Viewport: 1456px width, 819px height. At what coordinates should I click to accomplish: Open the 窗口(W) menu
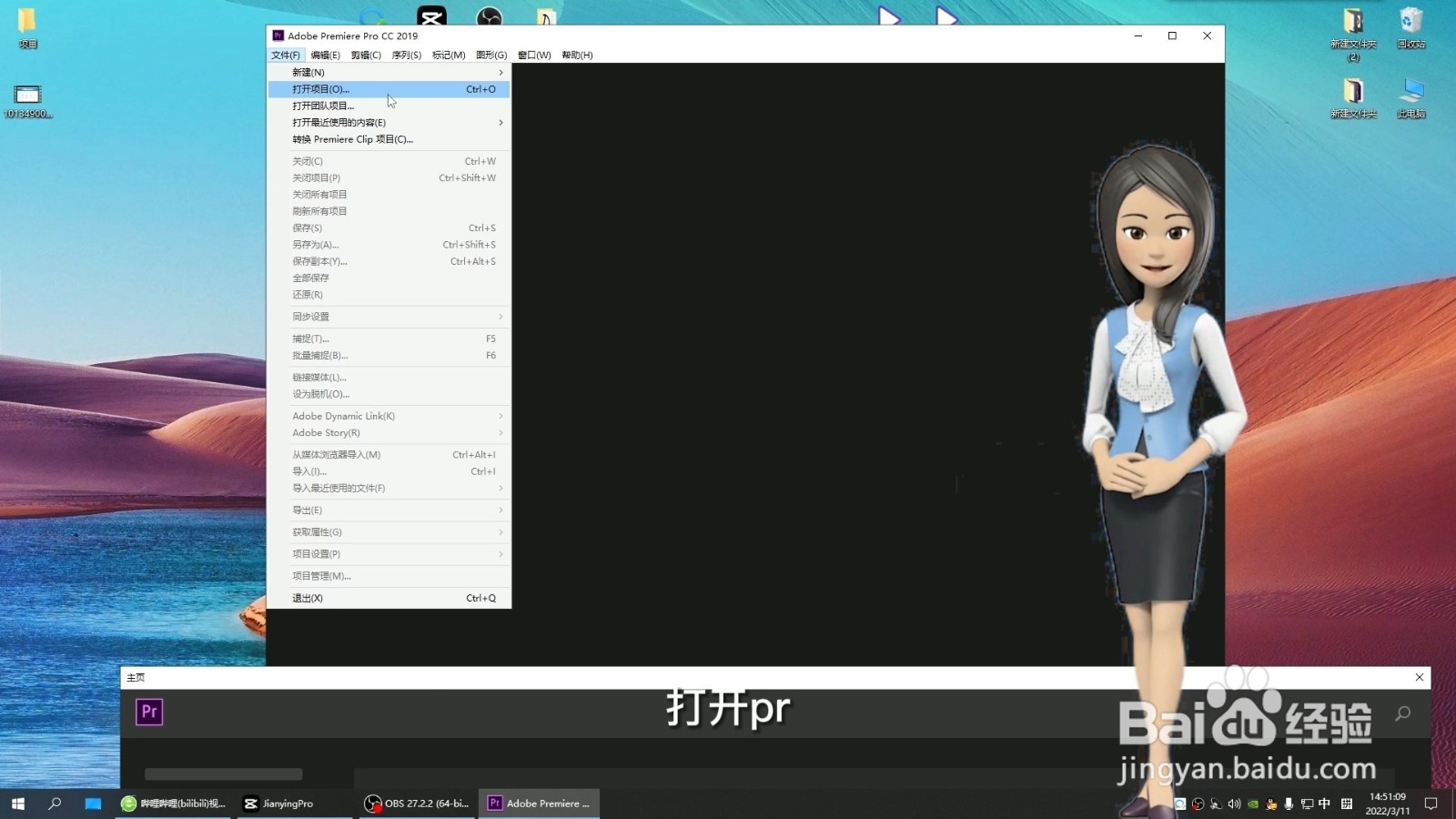(534, 55)
